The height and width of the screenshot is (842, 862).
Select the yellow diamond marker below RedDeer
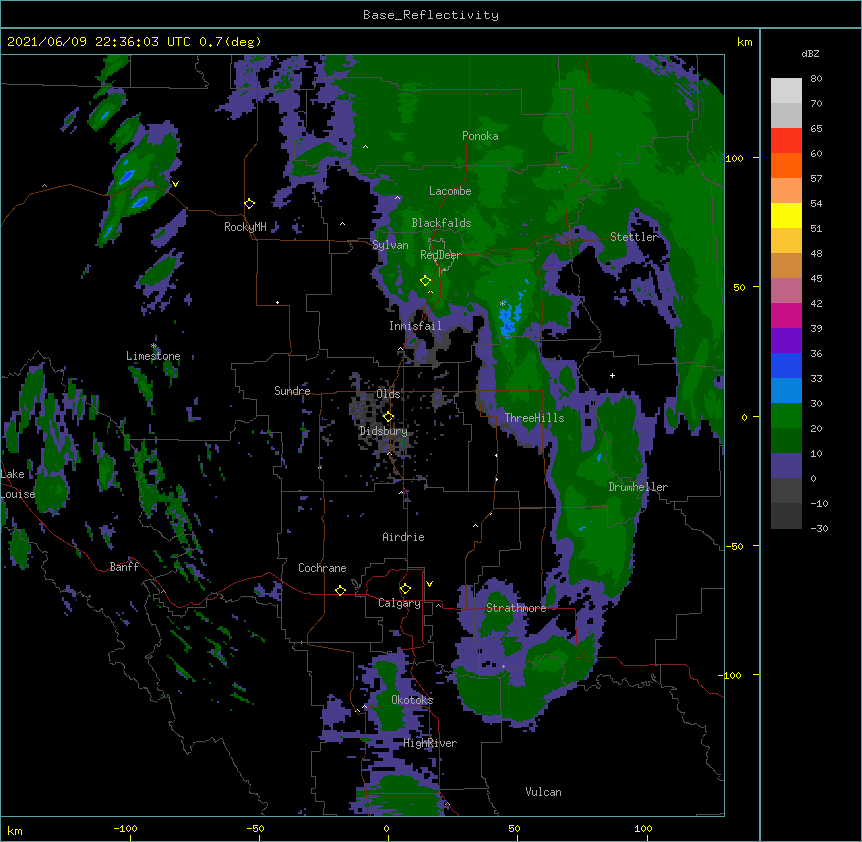(x=425, y=281)
